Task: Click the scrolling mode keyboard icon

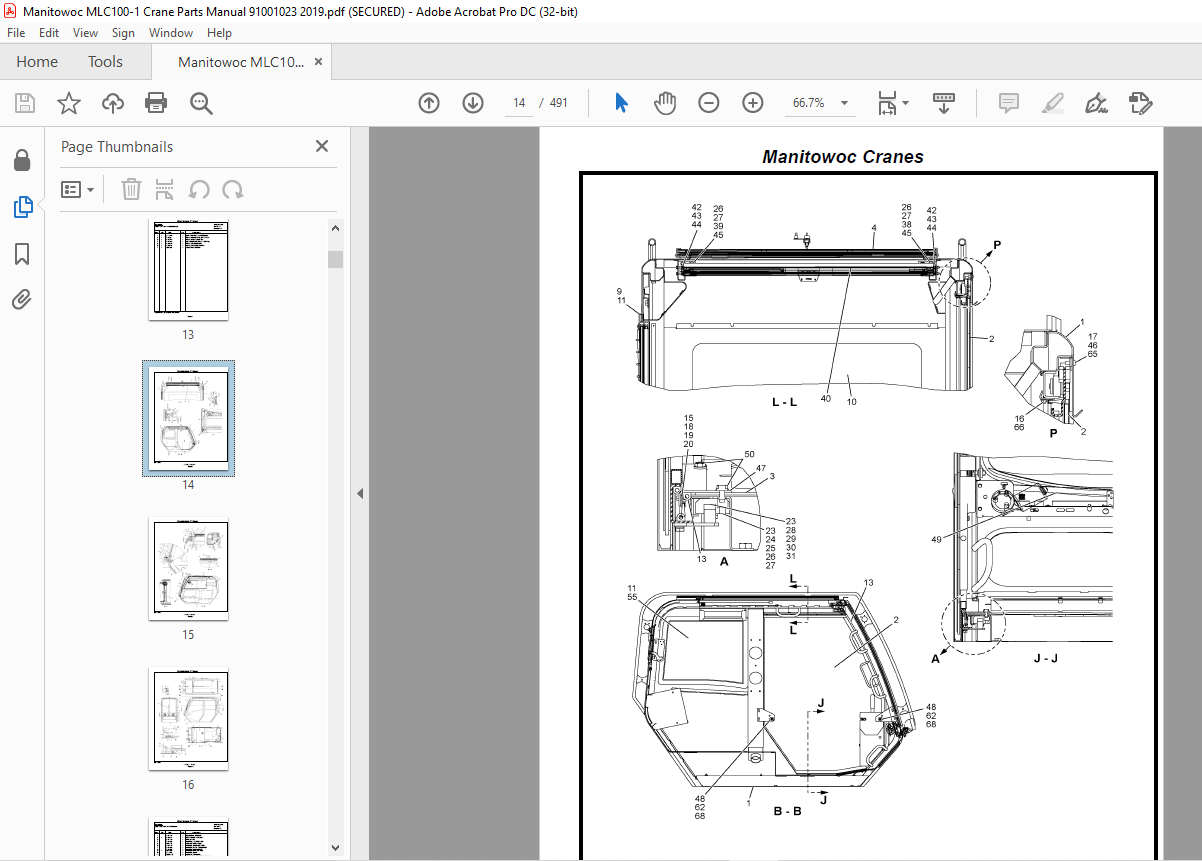Action: click(x=944, y=103)
